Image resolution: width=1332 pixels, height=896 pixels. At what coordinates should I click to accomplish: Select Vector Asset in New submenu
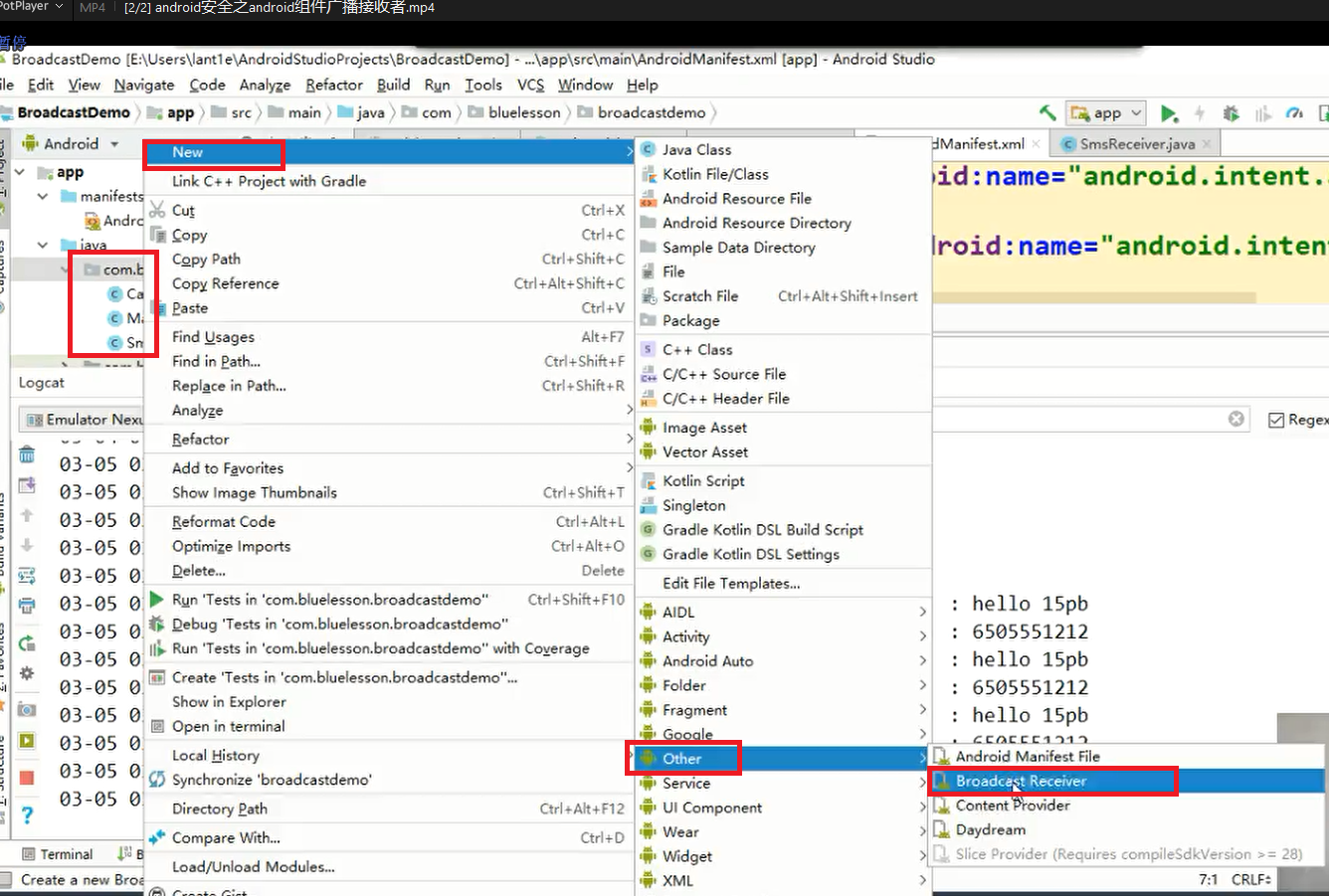click(783, 452)
